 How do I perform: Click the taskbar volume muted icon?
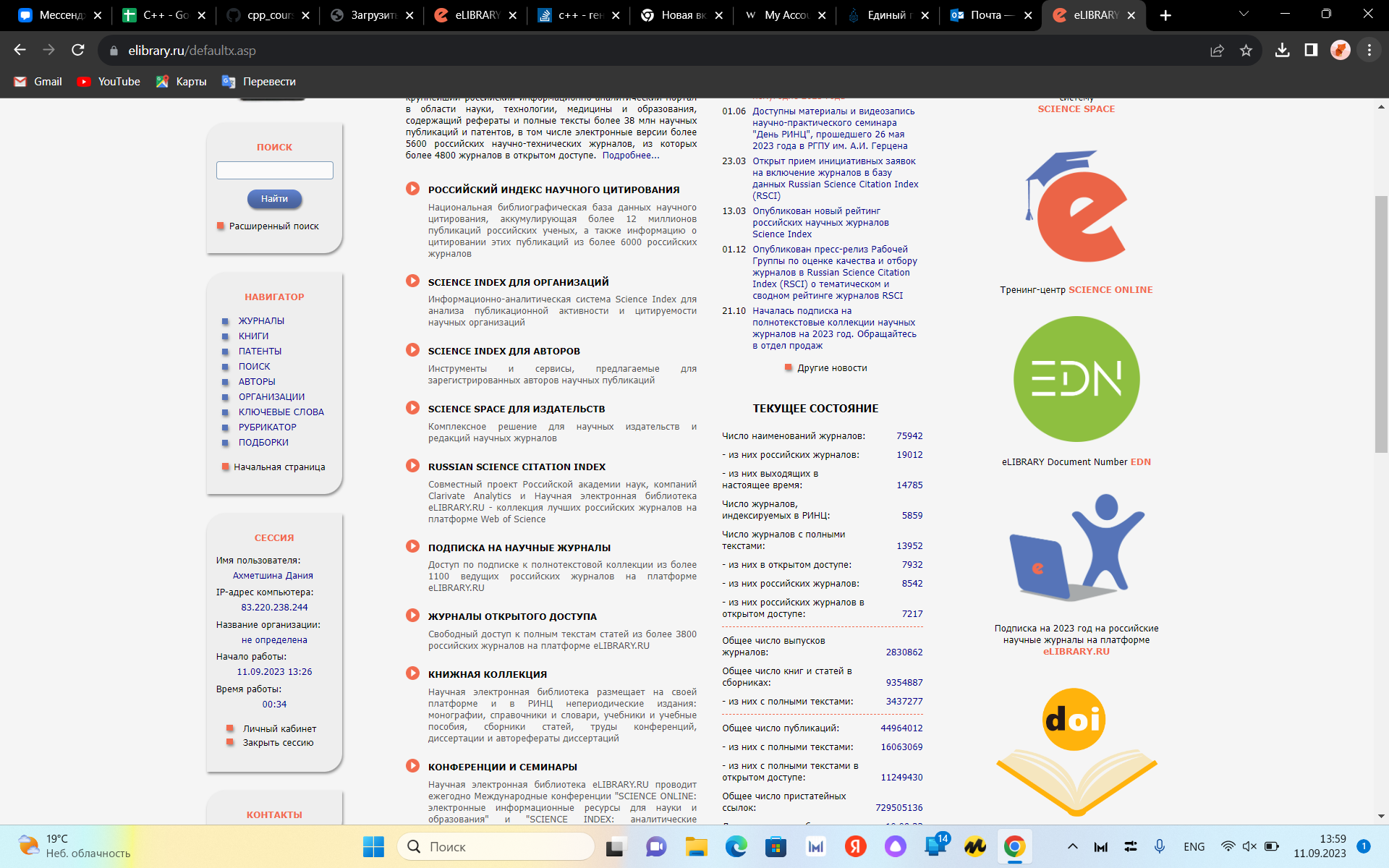[x=1249, y=846]
